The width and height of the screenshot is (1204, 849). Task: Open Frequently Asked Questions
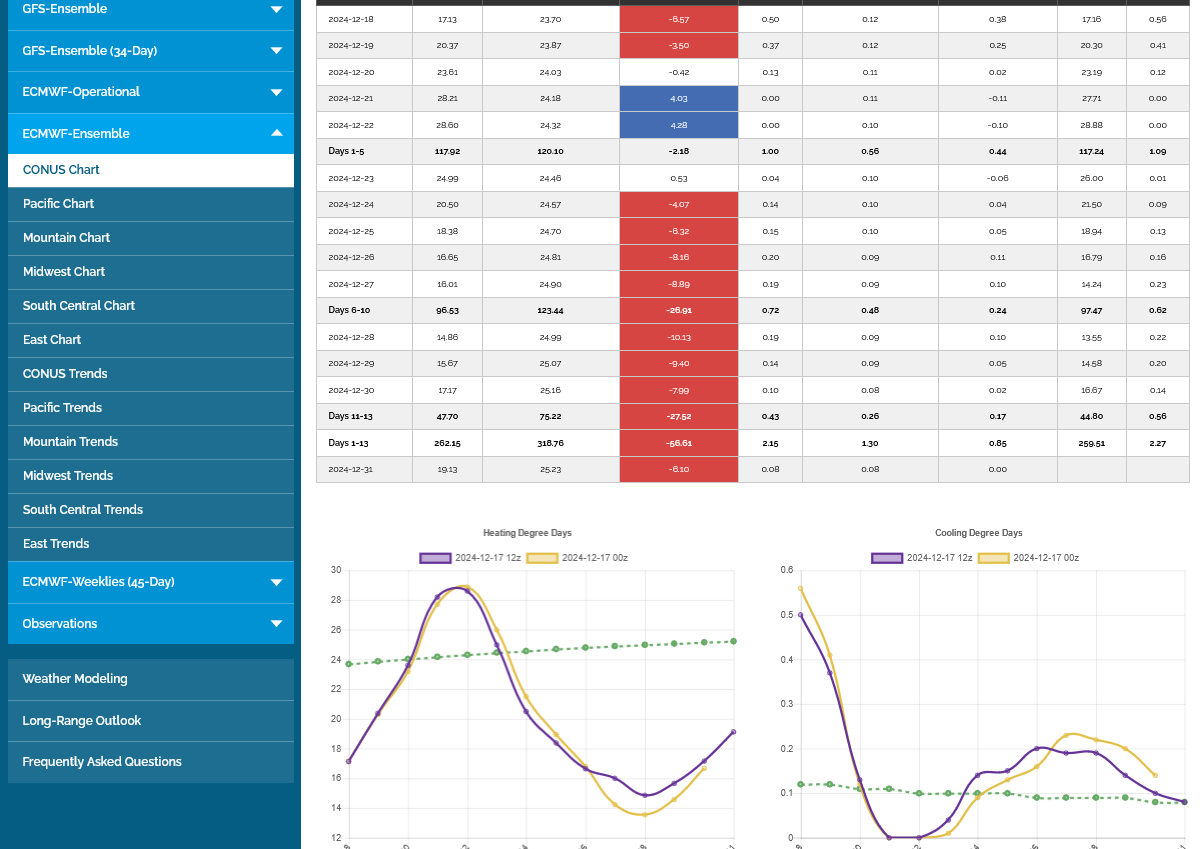click(102, 762)
